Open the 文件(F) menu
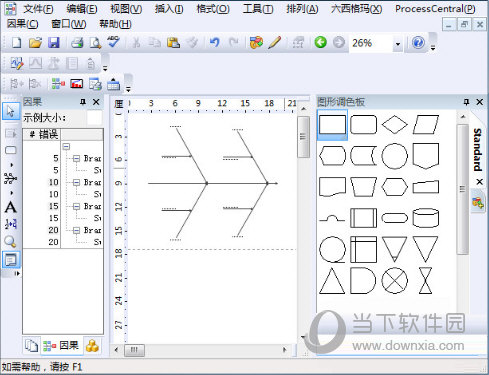The height and width of the screenshot is (375, 489). click(x=38, y=9)
